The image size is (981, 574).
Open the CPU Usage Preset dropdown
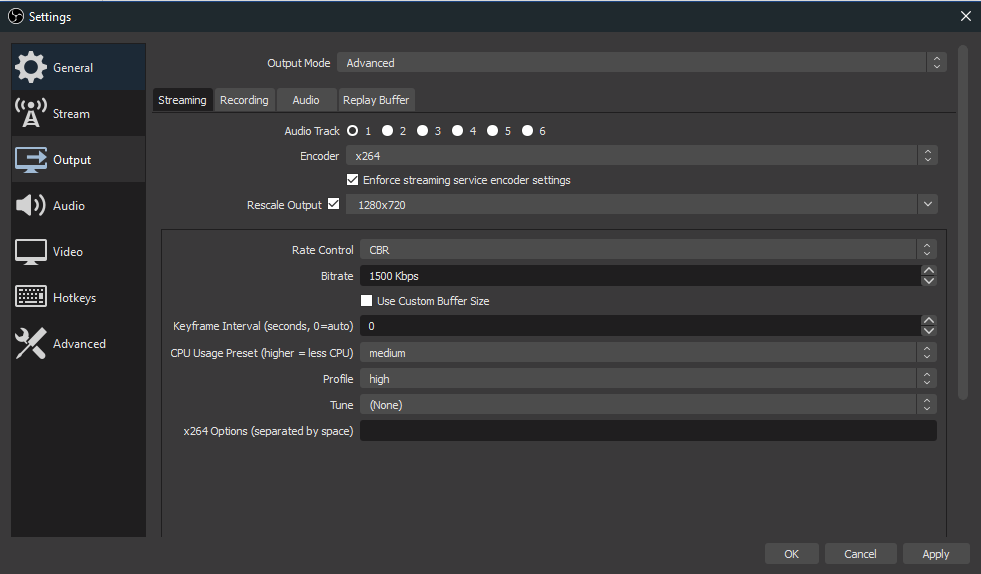coord(648,353)
